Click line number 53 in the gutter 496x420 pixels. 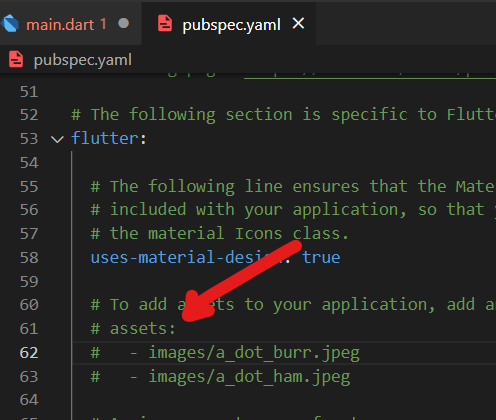click(29, 139)
